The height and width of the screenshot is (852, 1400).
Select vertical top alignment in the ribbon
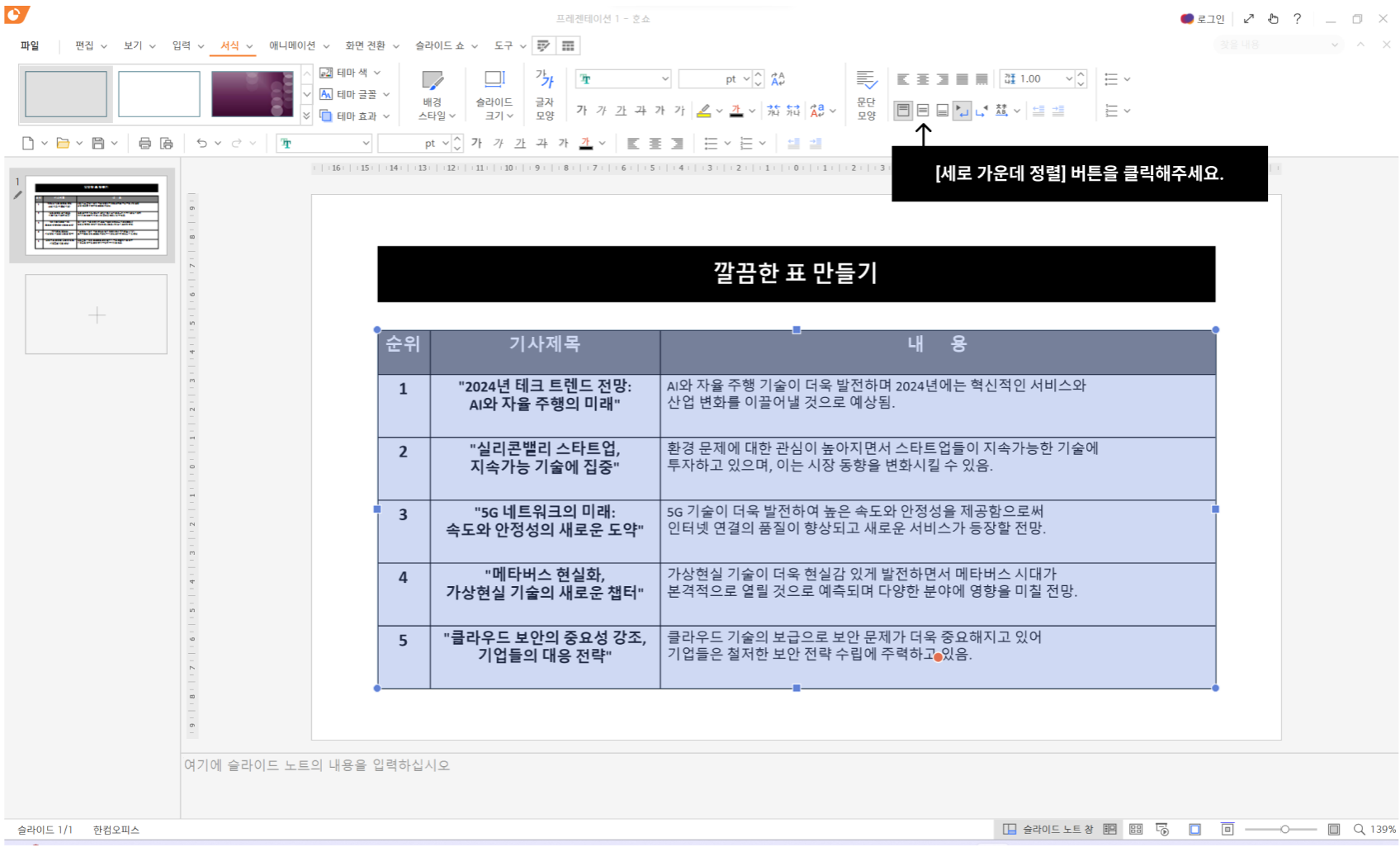(x=903, y=111)
